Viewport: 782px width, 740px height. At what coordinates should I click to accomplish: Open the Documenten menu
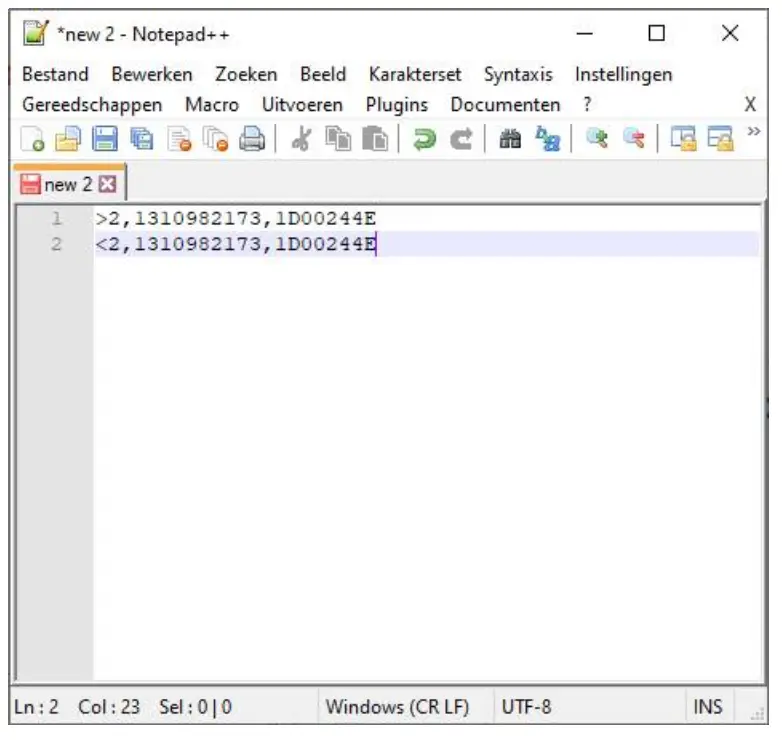[506, 105]
